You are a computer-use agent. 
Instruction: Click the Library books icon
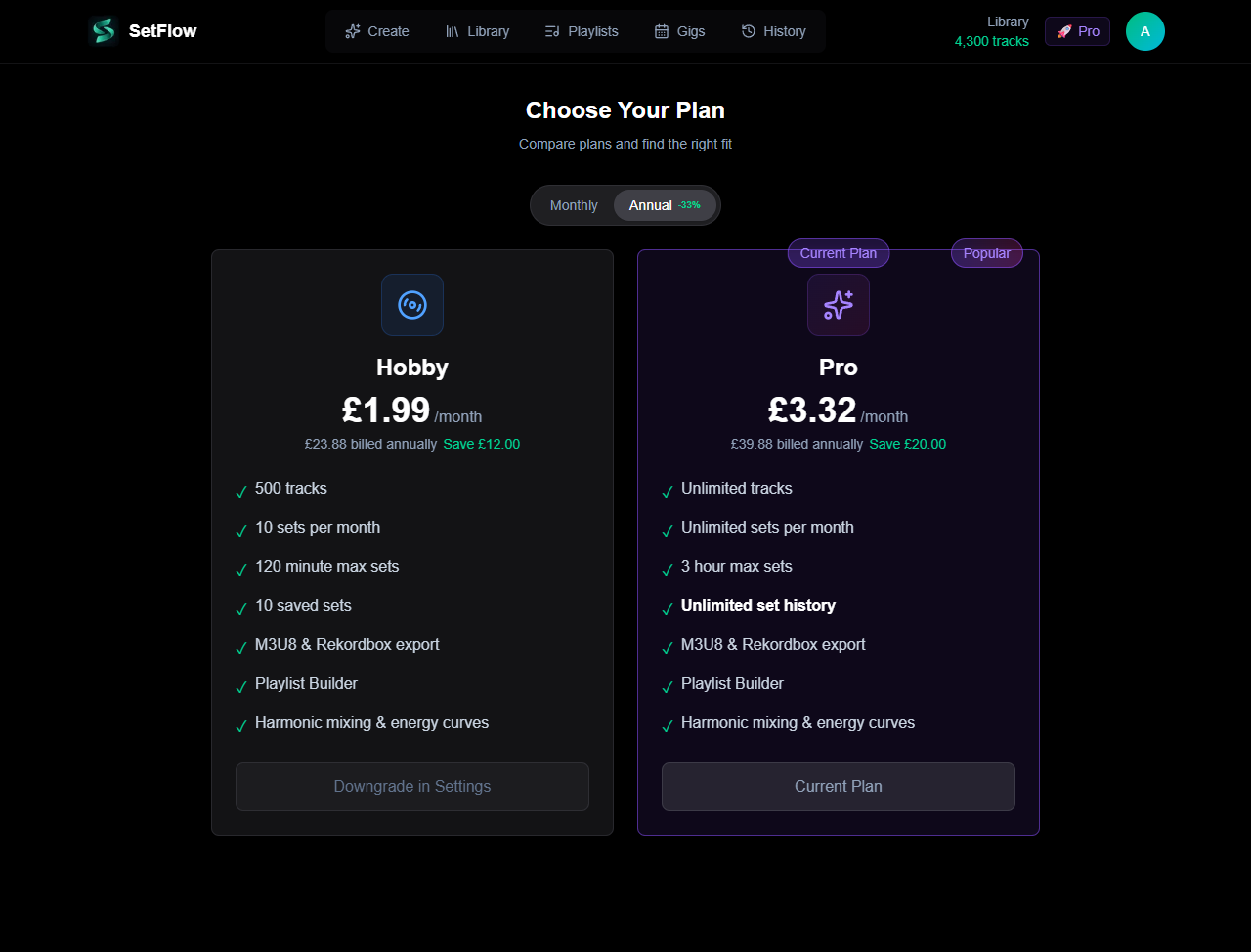point(453,31)
